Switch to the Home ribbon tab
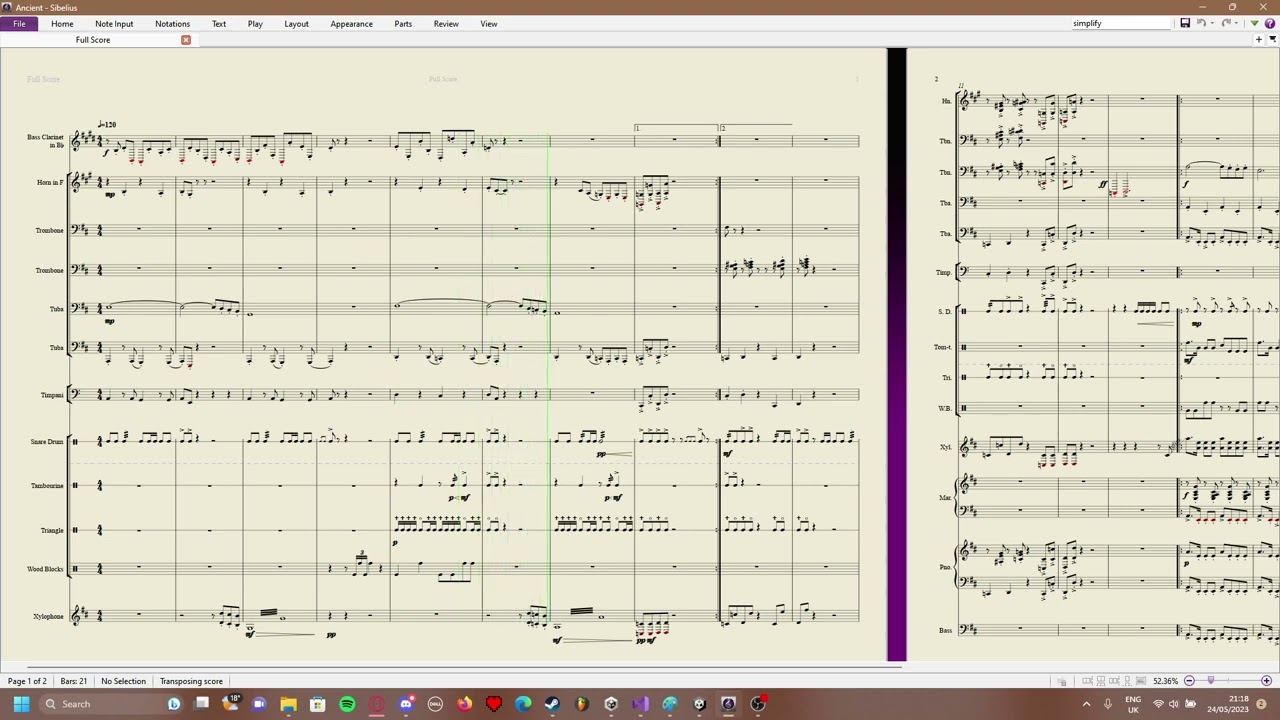 [x=62, y=24]
